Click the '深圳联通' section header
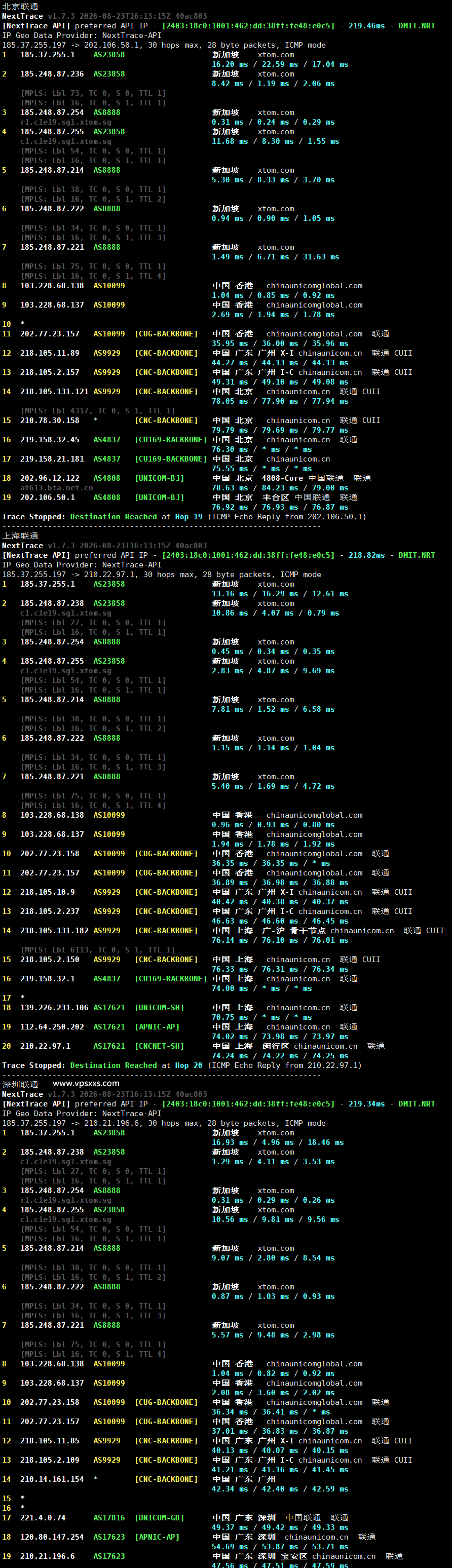 point(20,1084)
